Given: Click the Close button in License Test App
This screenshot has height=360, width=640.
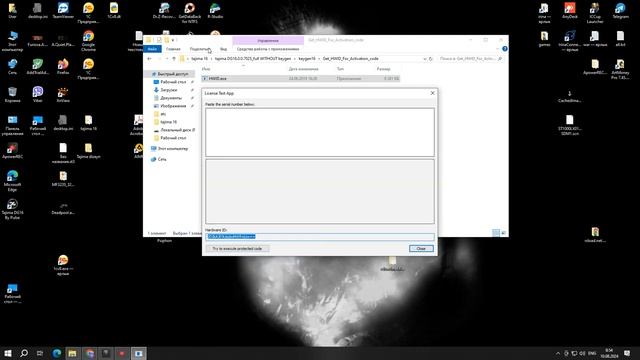Looking at the screenshot, I should tap(421, 249).
